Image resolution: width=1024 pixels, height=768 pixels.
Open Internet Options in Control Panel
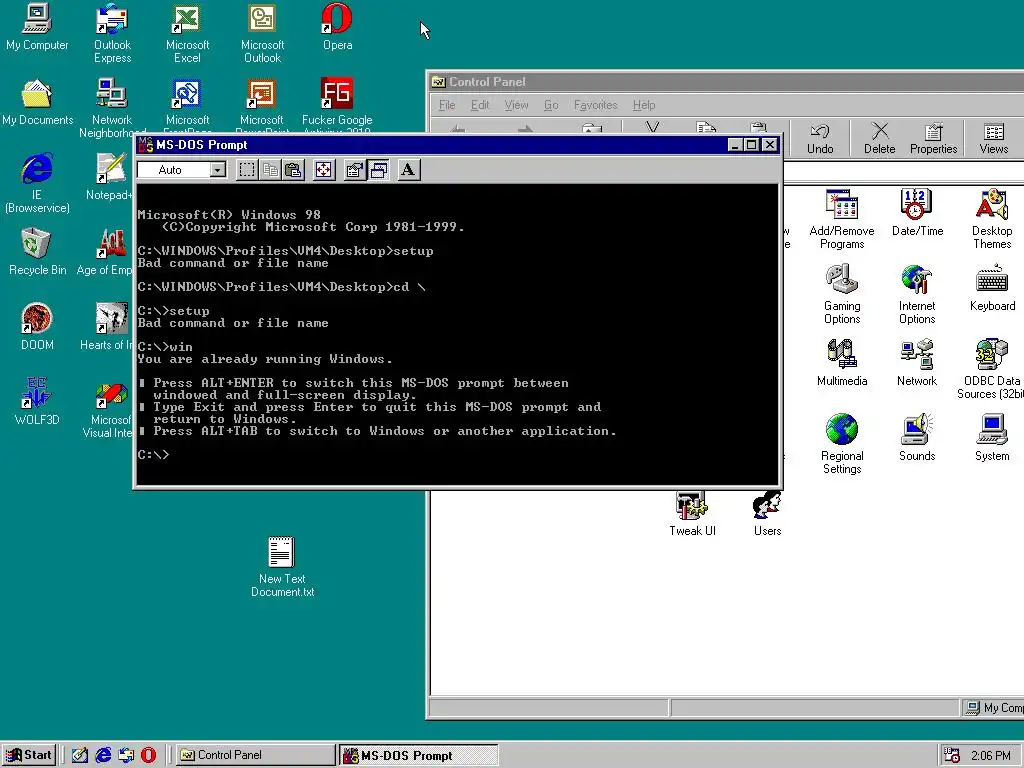pyautogui.click(x=917, y=294)
